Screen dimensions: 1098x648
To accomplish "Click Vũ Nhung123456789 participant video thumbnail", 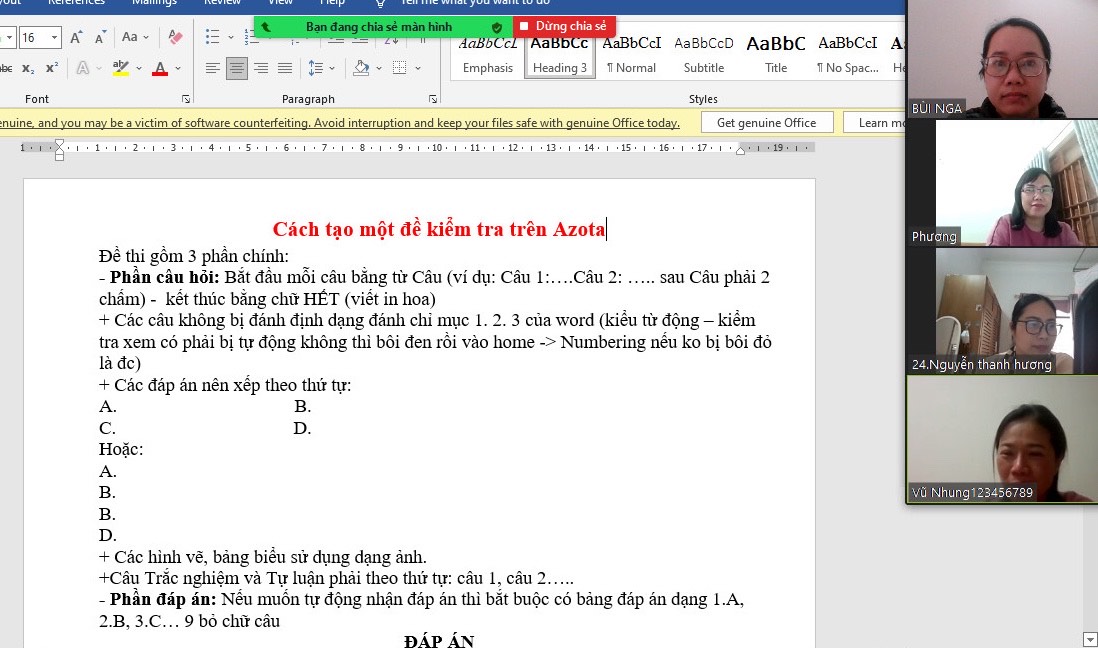I will (x=1001, y=439).
